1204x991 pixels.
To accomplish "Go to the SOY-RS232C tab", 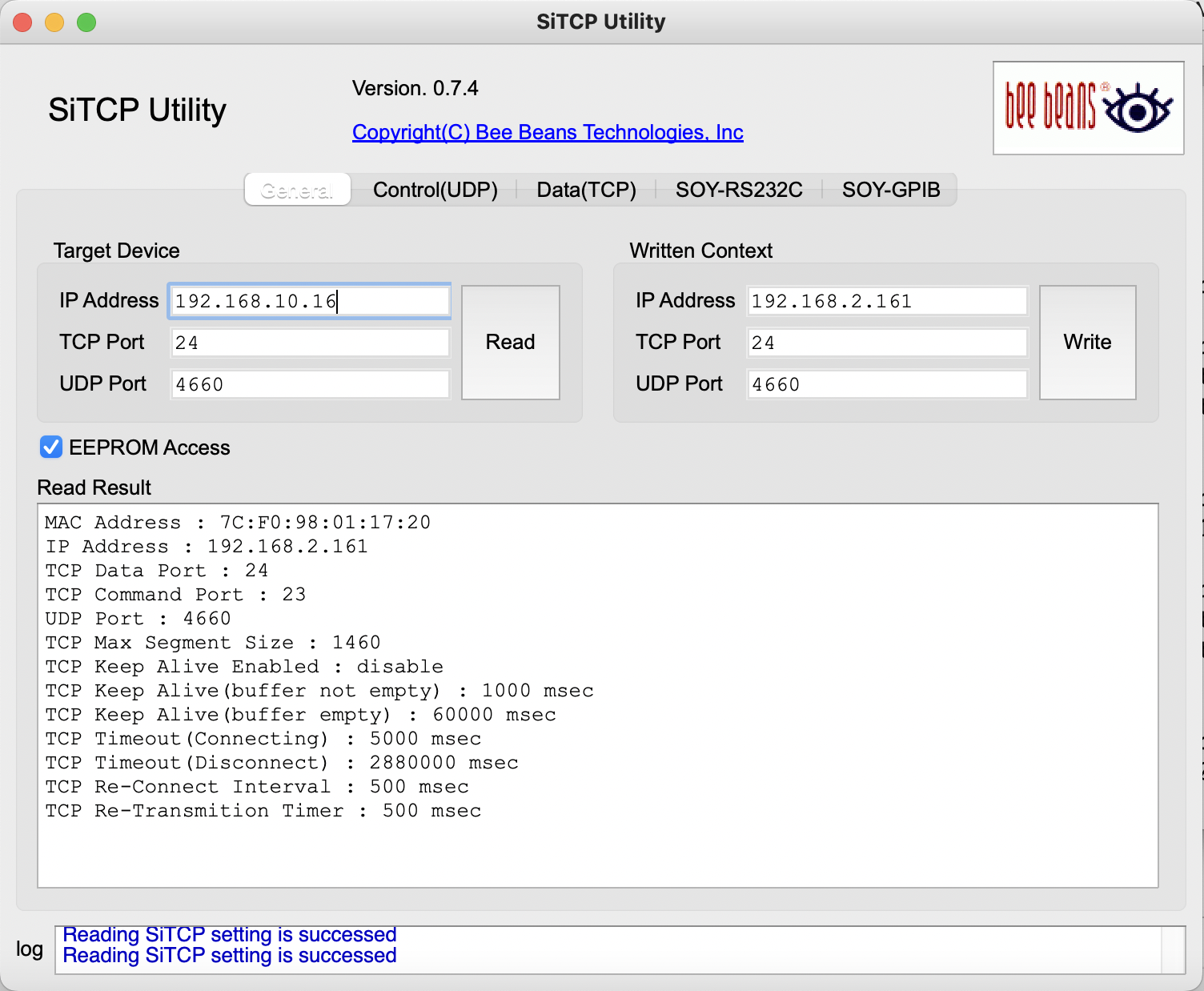I will pos(738,190).
